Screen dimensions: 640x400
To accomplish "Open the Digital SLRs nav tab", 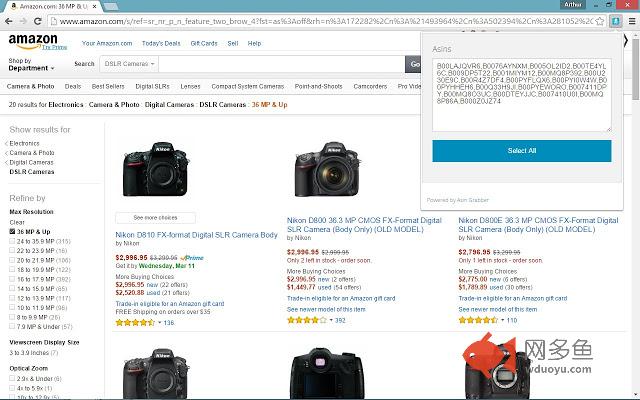I will [x=152, y=86].
